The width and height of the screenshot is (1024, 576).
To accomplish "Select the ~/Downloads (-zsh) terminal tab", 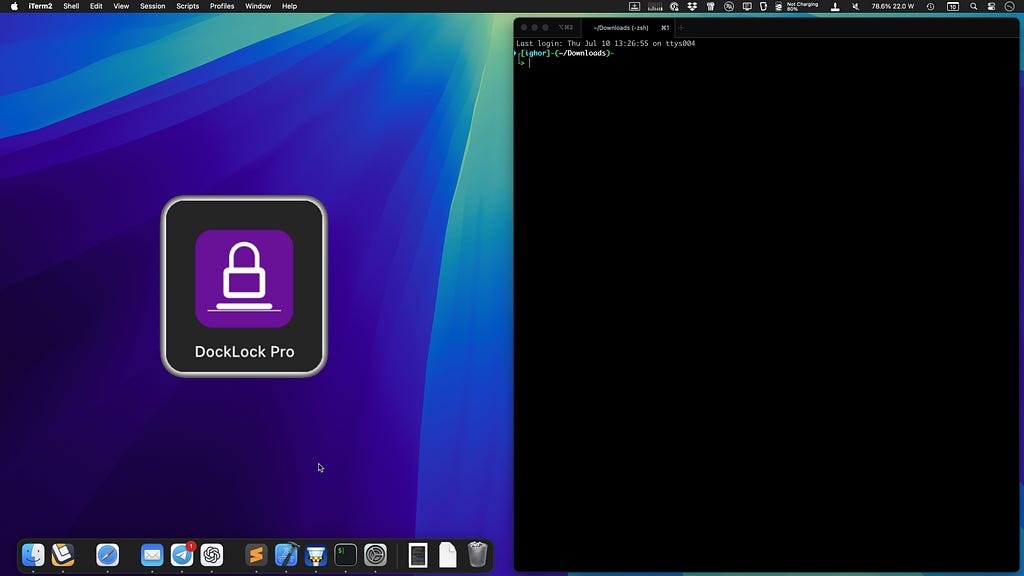I will (x=626, y=27).
